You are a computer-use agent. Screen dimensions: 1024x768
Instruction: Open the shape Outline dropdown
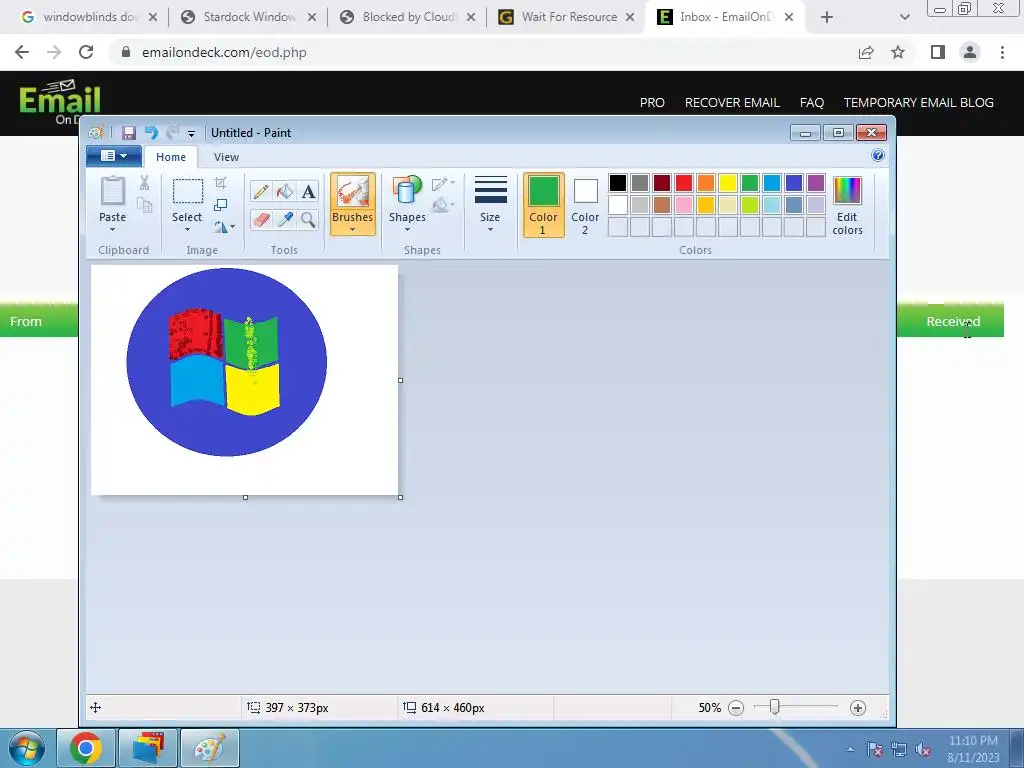pos(443,184)
